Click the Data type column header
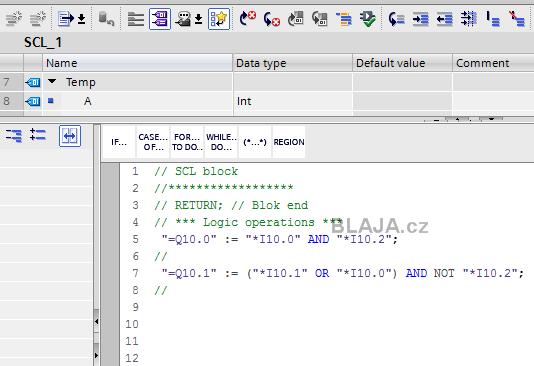The height and width of the screenshot is (366, 534). (293, 63)
